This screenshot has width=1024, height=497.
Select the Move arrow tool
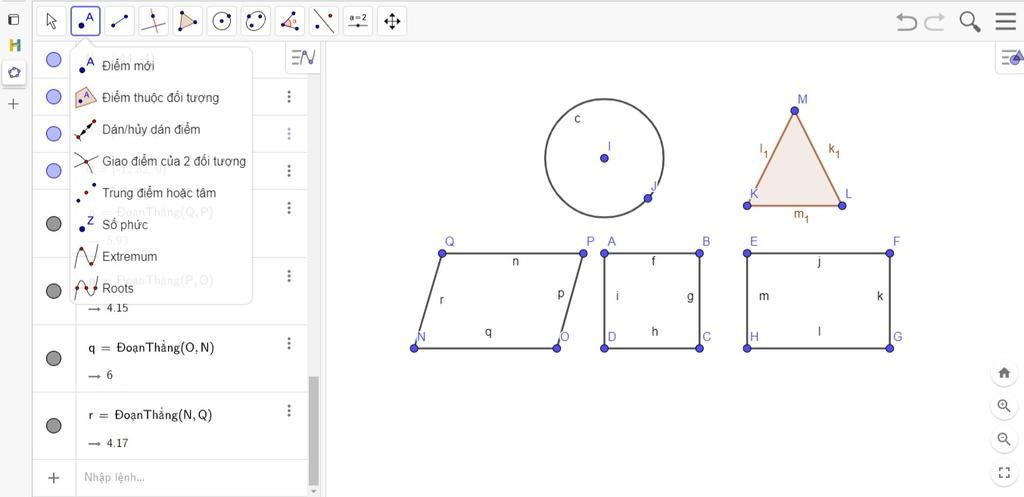[x=52, y=22]
